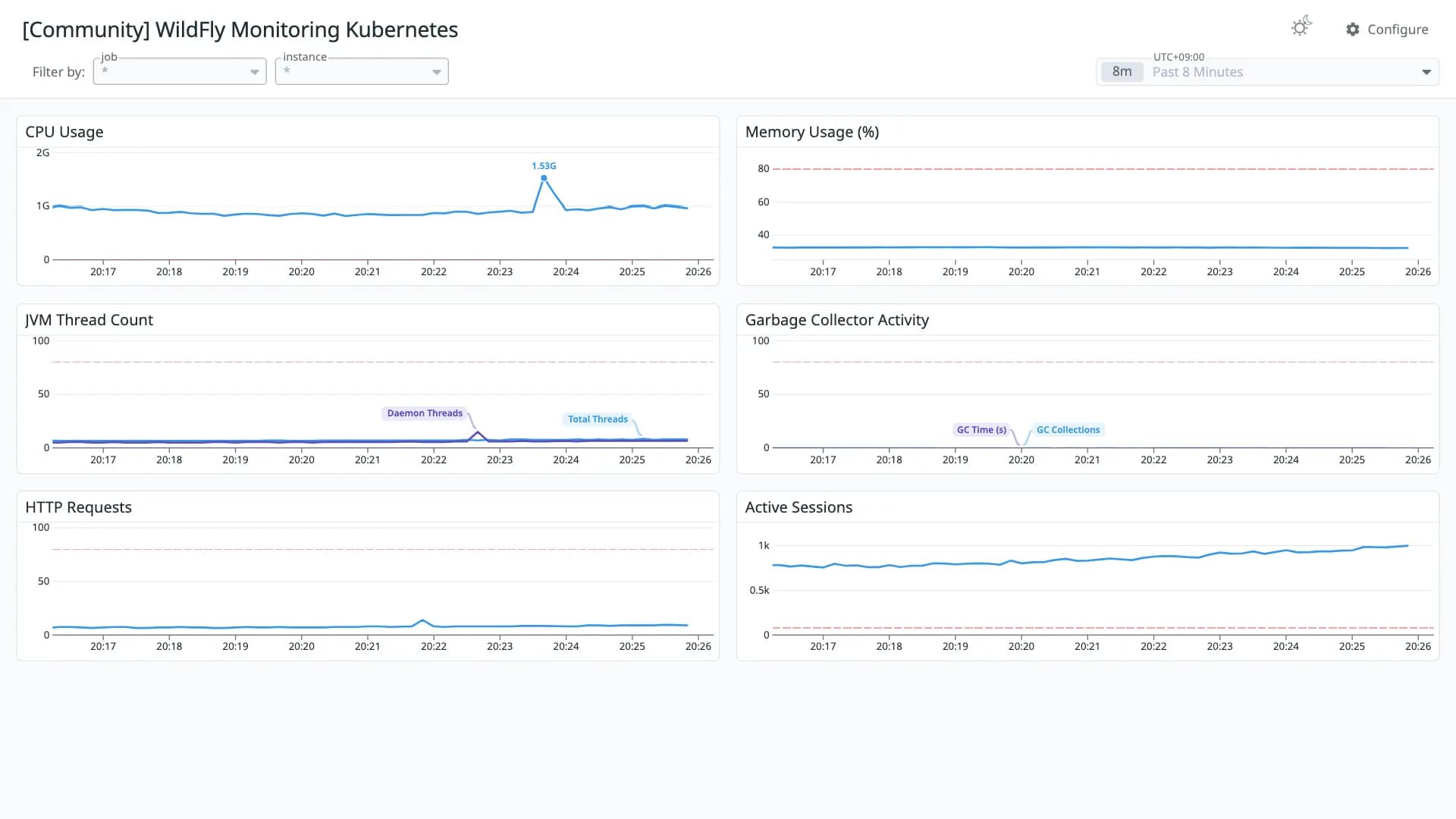Click the GC Time (s) series label
Viewport: 1456px width, 819px height.
(981, 430)
